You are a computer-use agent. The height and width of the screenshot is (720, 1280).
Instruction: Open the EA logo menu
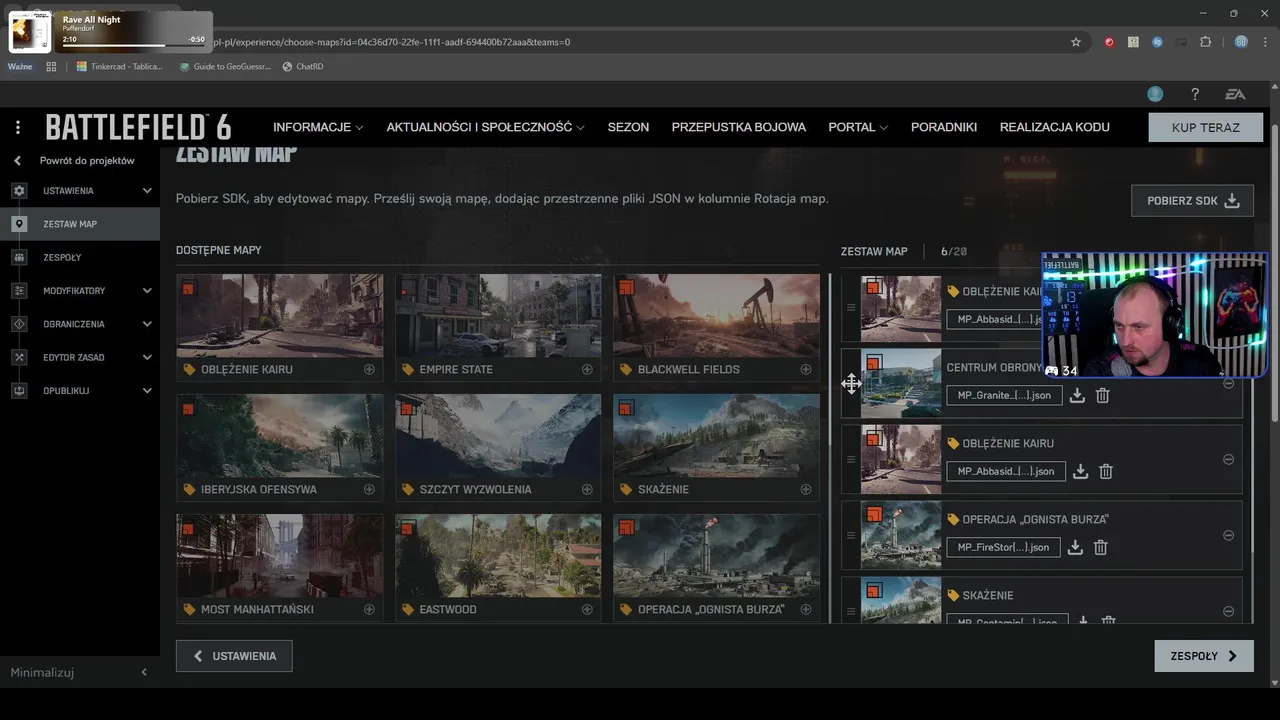[x=1236, y=94]
